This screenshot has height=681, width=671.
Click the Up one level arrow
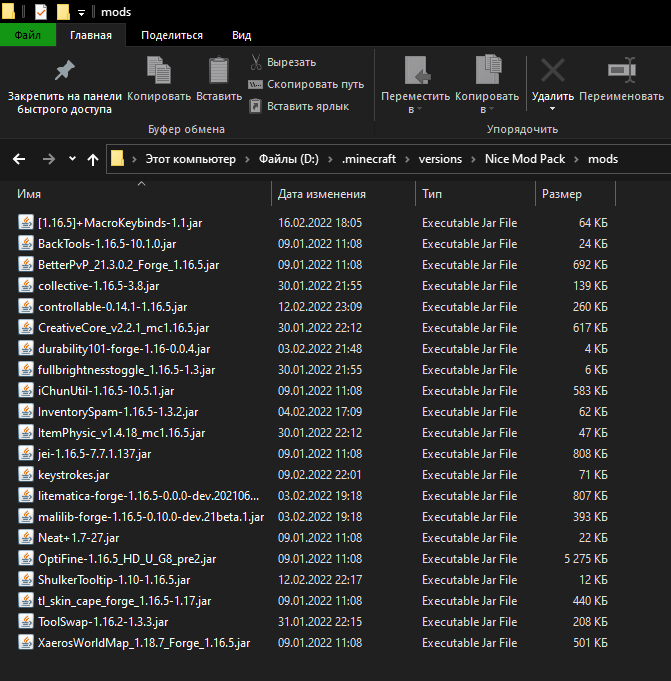click(93, 160)
